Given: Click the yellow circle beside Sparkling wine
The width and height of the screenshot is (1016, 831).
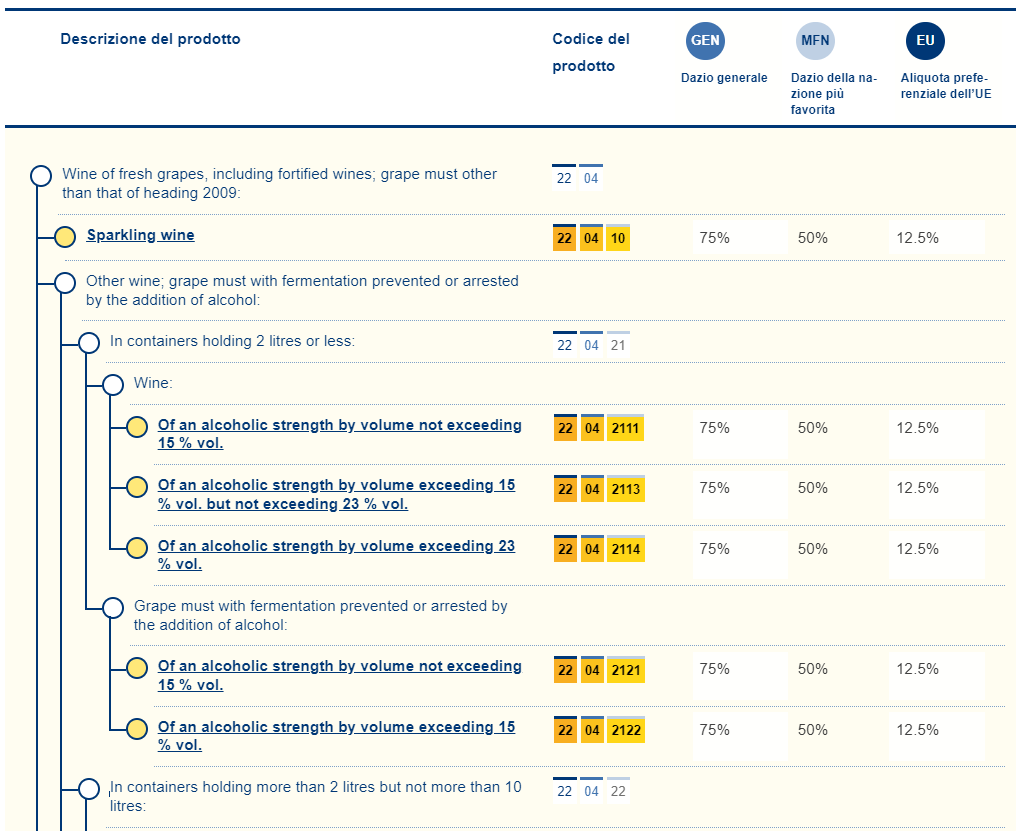Looking at the screenshot, I should click(x=65, y=237).
